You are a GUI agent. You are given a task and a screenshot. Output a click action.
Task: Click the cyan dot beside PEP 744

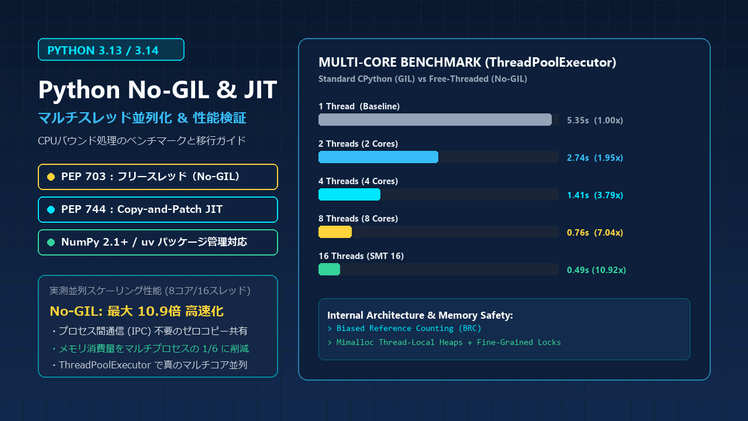coord(51,209)
